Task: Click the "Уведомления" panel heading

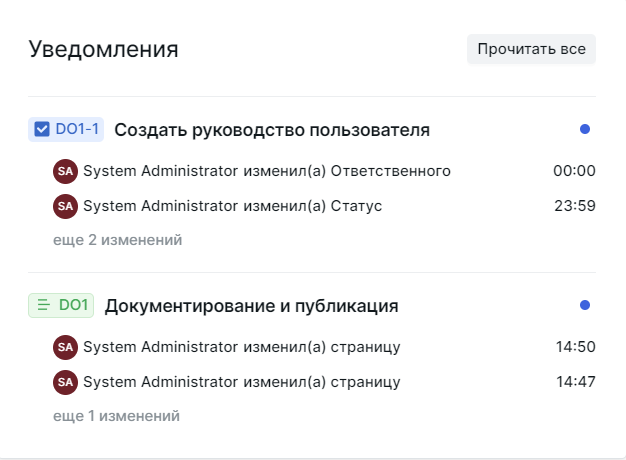Action: click(x=104, y=49)
